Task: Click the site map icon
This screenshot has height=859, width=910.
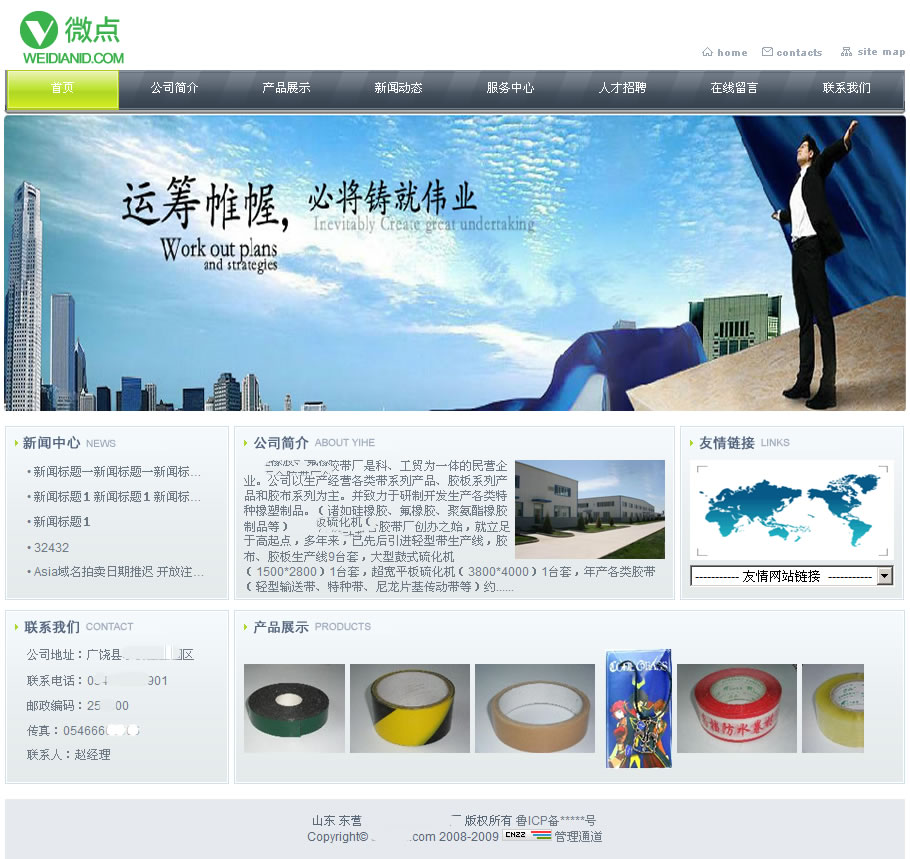Action: point(846,52)
